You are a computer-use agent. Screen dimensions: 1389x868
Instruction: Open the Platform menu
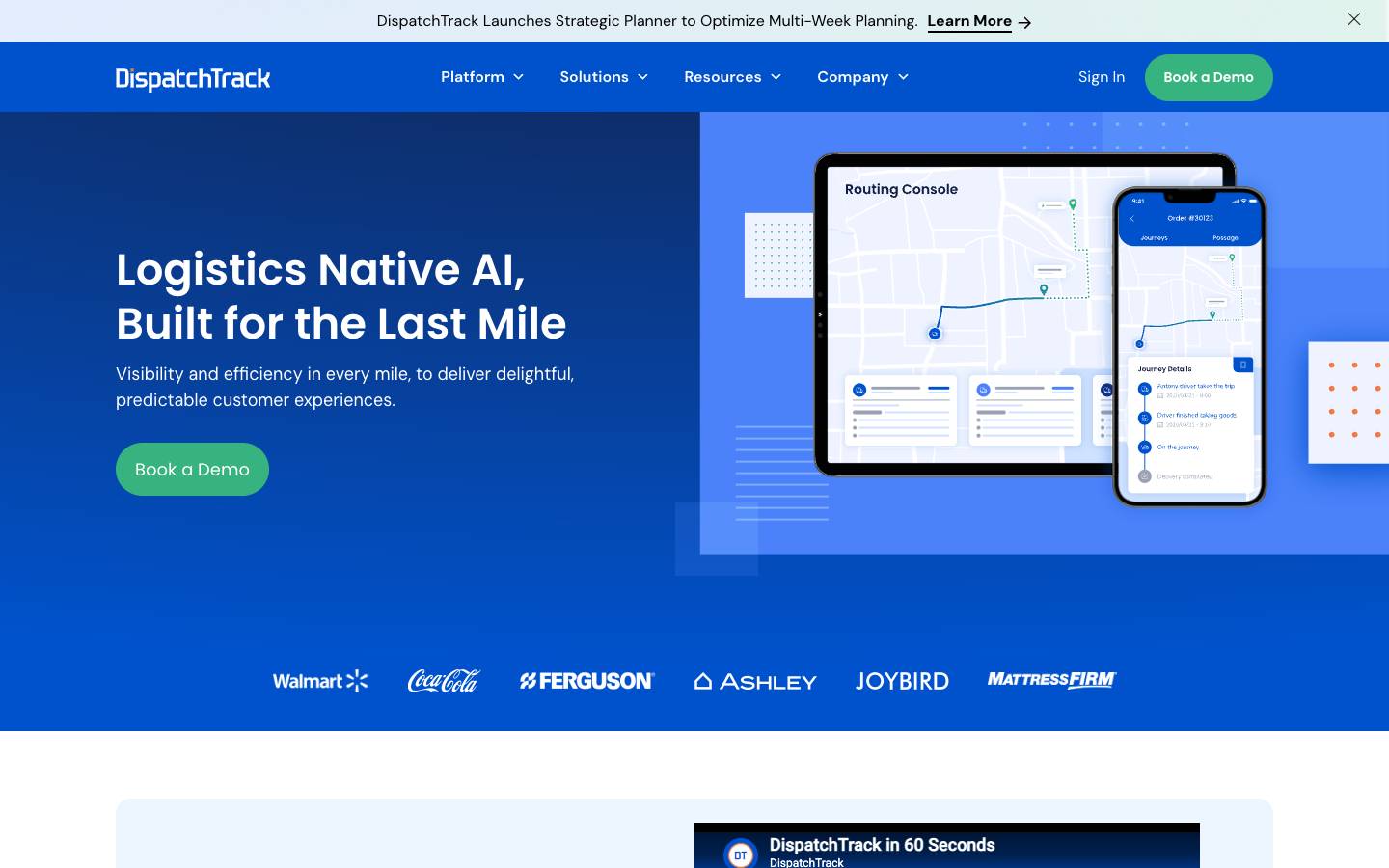[473, 77]
